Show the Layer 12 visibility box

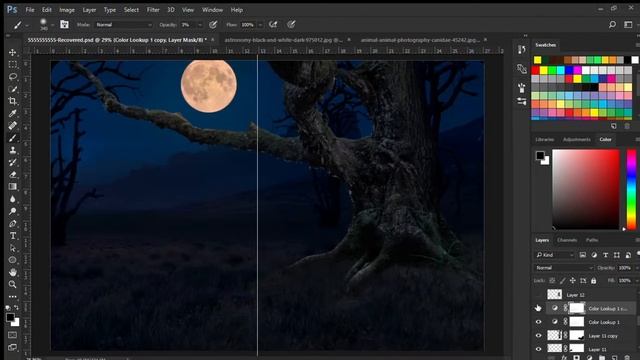(x=538, y=295)
